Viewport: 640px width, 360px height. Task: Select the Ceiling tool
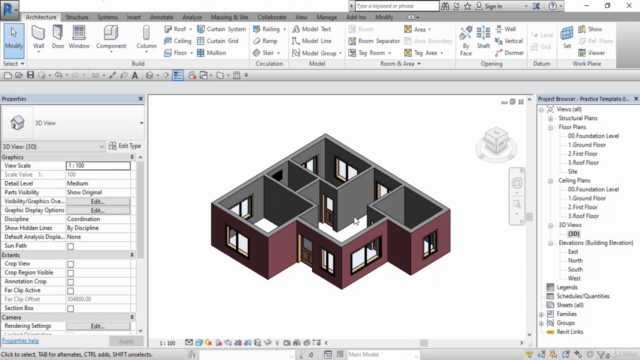coord(178,41)
